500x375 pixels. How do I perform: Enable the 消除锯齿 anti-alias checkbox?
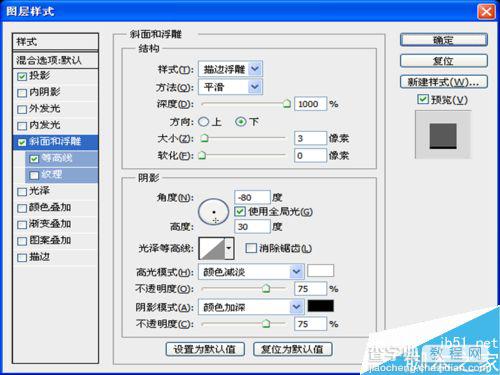(251, 248)
